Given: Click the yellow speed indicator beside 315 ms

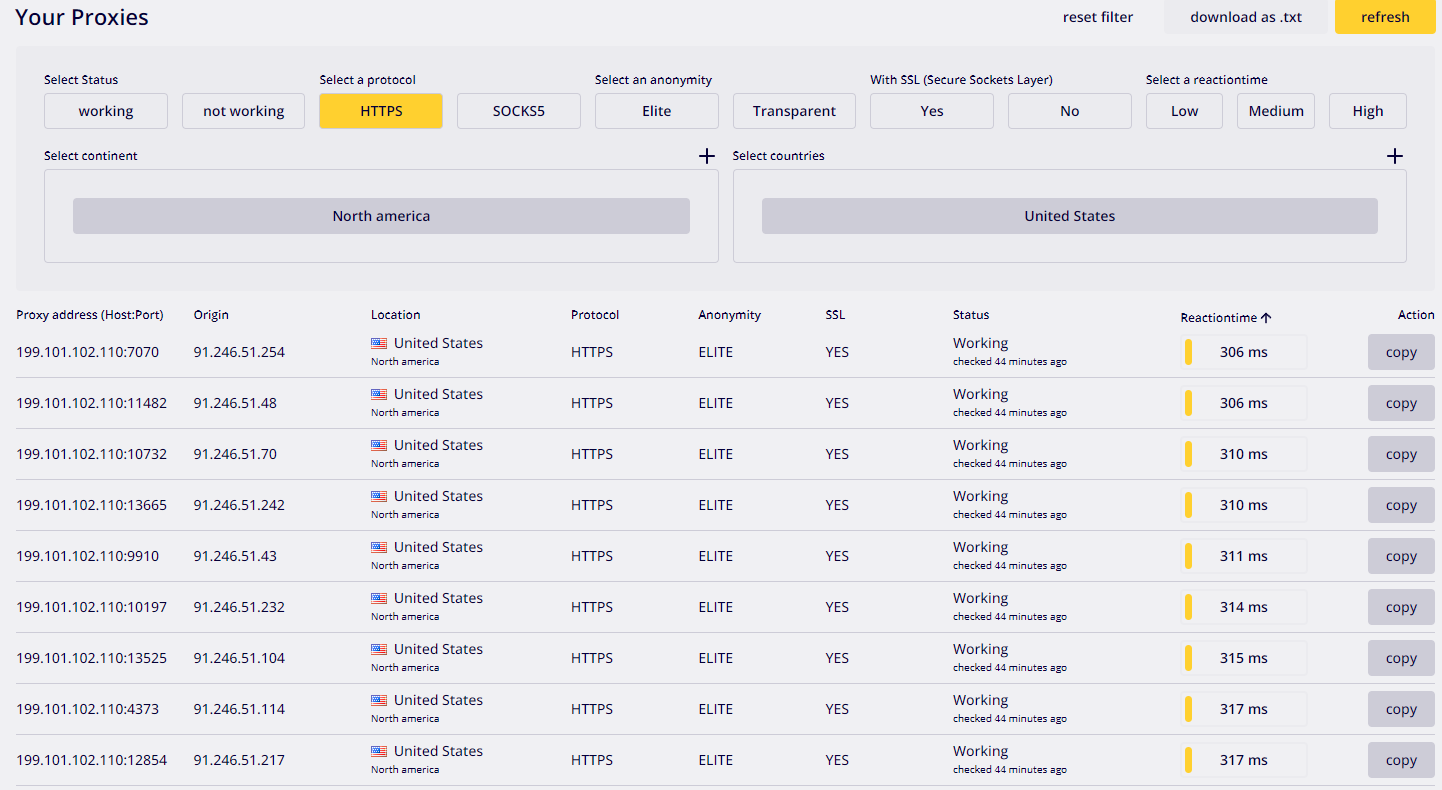Looking at the screenshot, I should click(1188, 658).
